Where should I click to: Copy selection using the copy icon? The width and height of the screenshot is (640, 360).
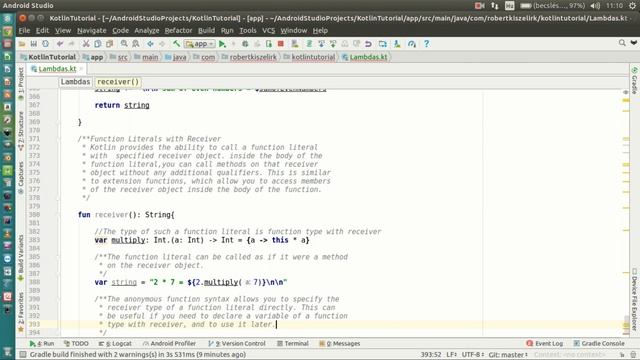tap(98, 44)
